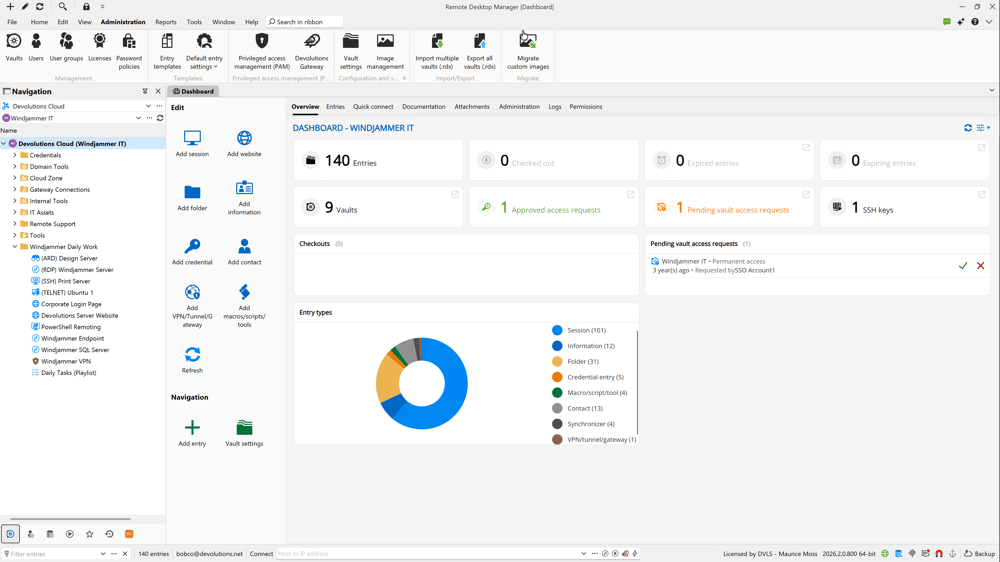Open User groups in ribbon
1000x562 pixels.
tap(66, 48)
